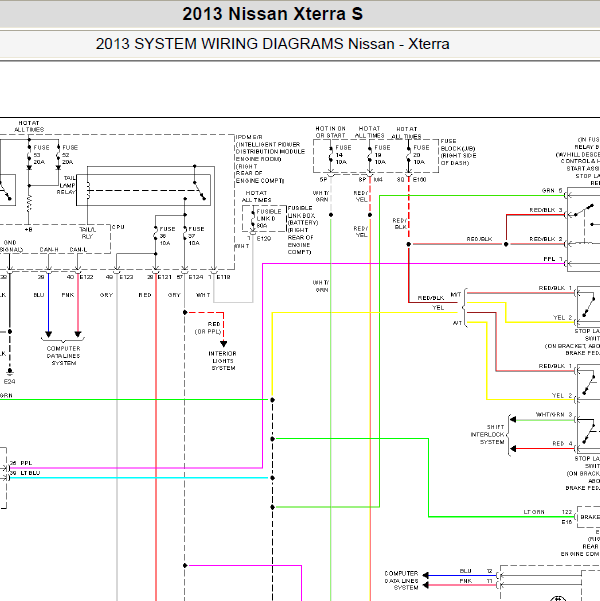Click the "PPL 1" terminal label
This screenshot has height=601, width=600.
coord(552,259)
